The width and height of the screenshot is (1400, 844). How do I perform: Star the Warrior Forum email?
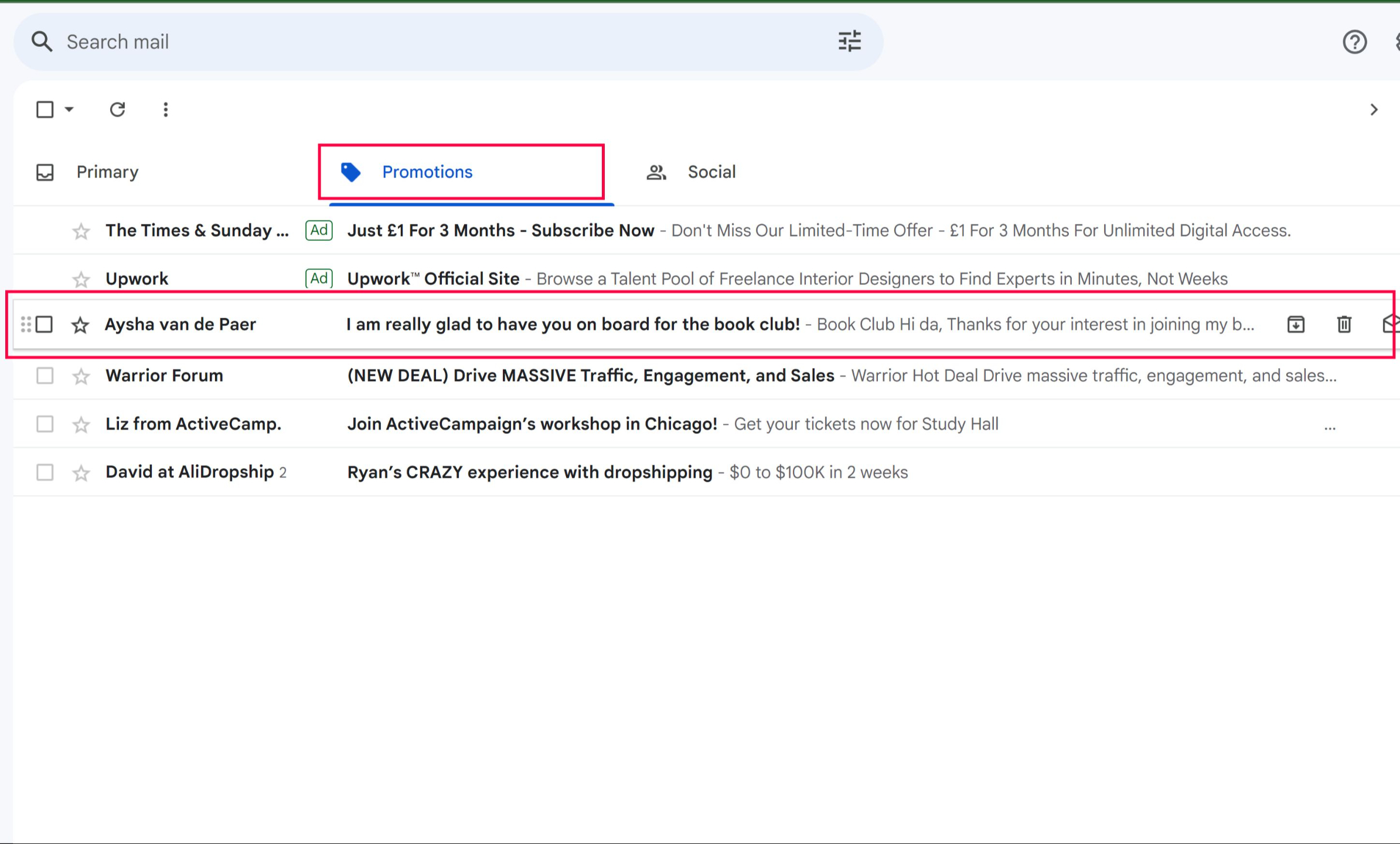pos(81,376)
